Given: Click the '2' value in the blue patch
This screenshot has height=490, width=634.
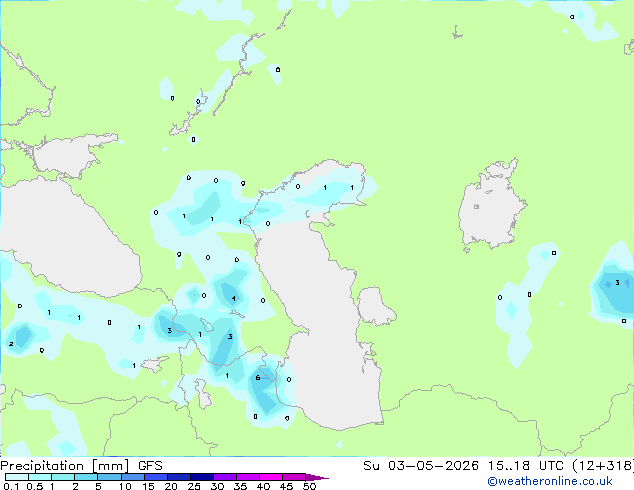Looking at the screenshot, I should click(11, 344).
